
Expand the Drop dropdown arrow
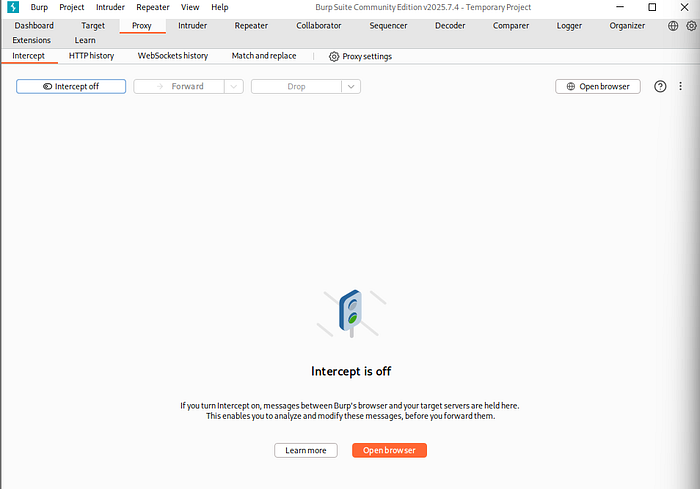[x=351, y=86]
